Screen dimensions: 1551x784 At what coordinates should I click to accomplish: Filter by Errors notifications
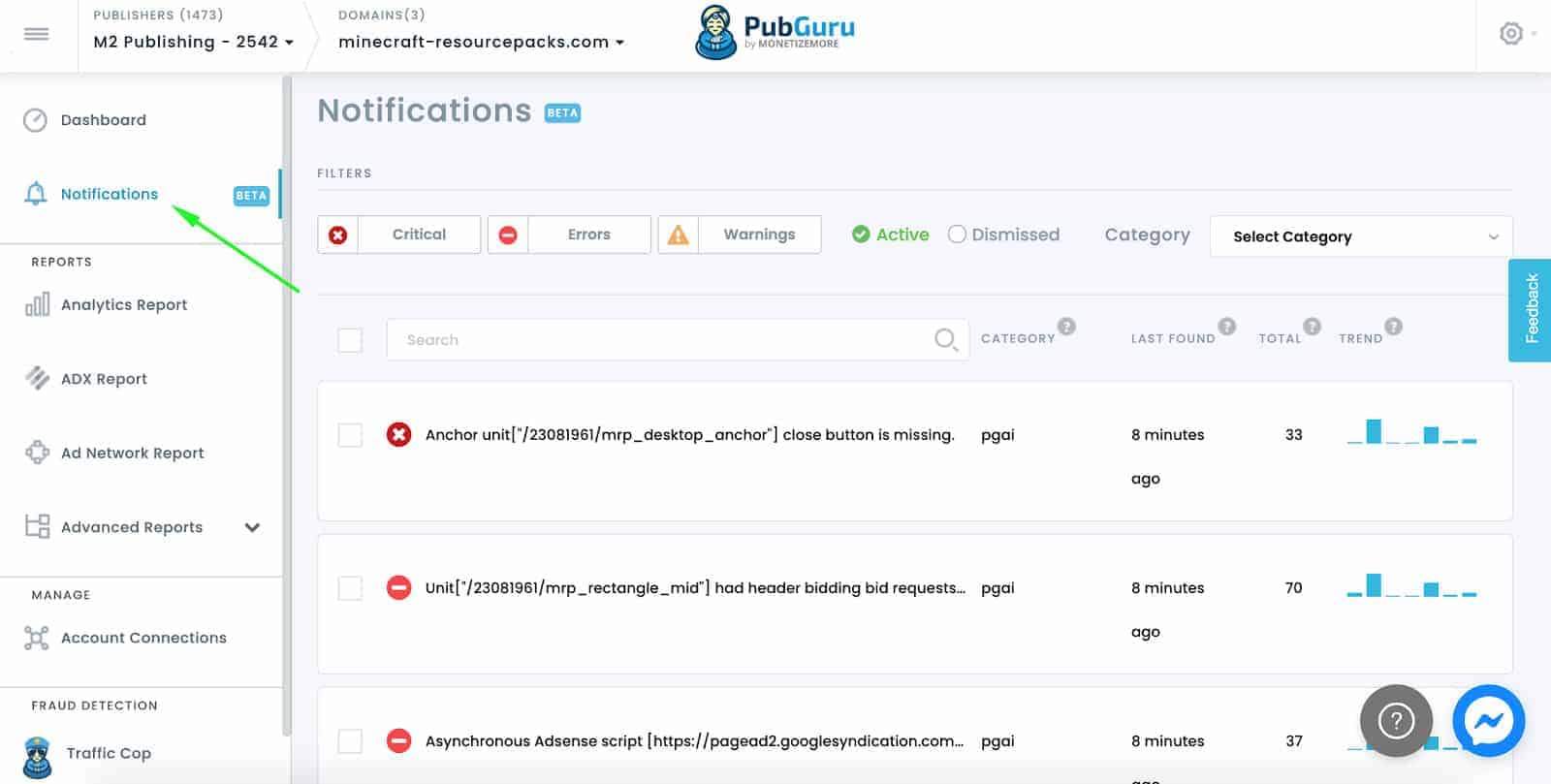click(569, 235)
